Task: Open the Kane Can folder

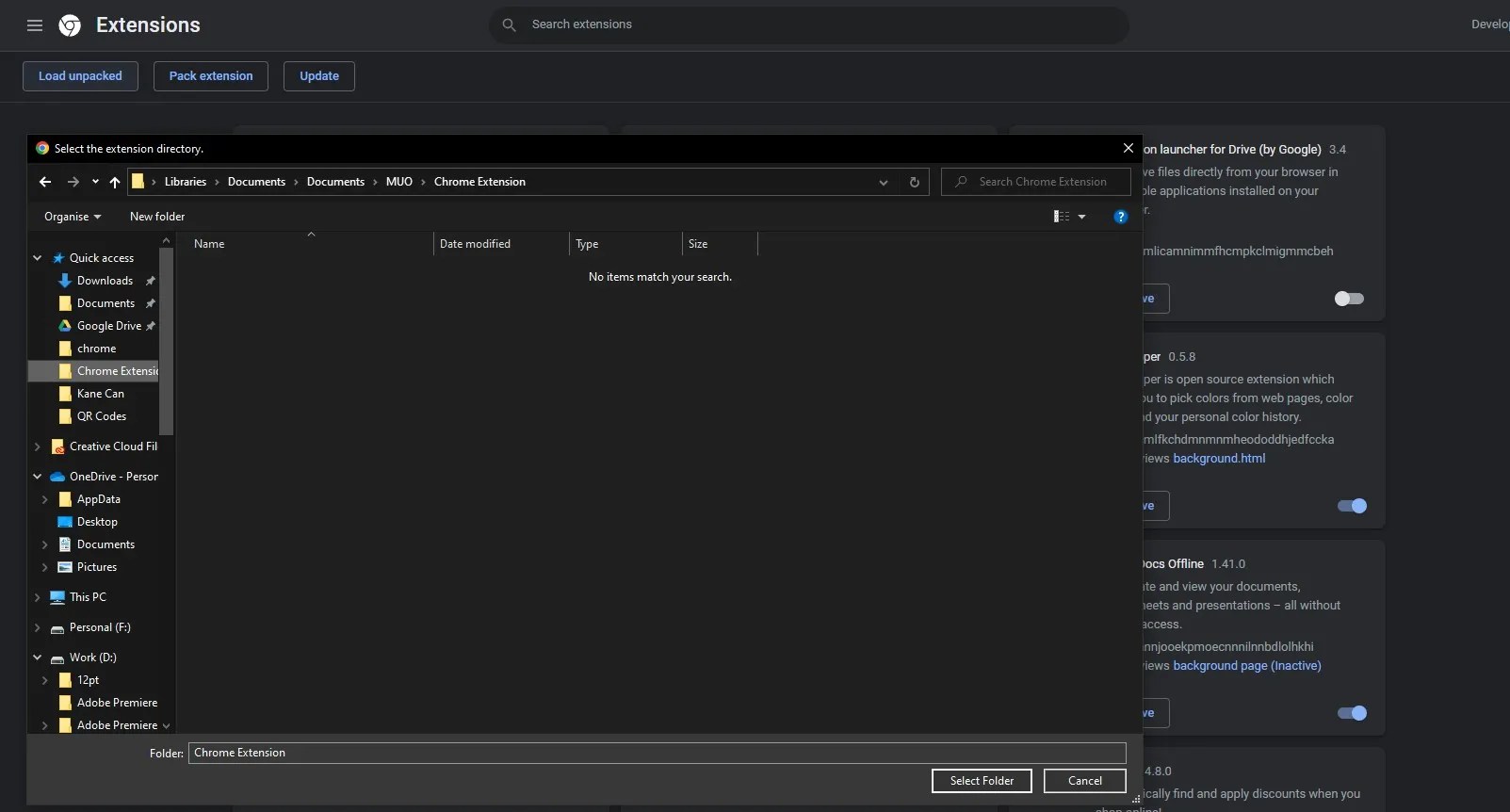Action: pyautogui.click(x=100, y=394)
